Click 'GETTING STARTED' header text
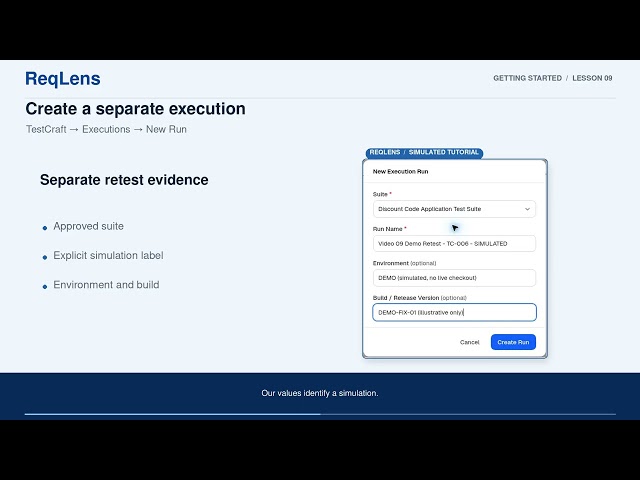640x480 pixels. click(x=527, y=78)
